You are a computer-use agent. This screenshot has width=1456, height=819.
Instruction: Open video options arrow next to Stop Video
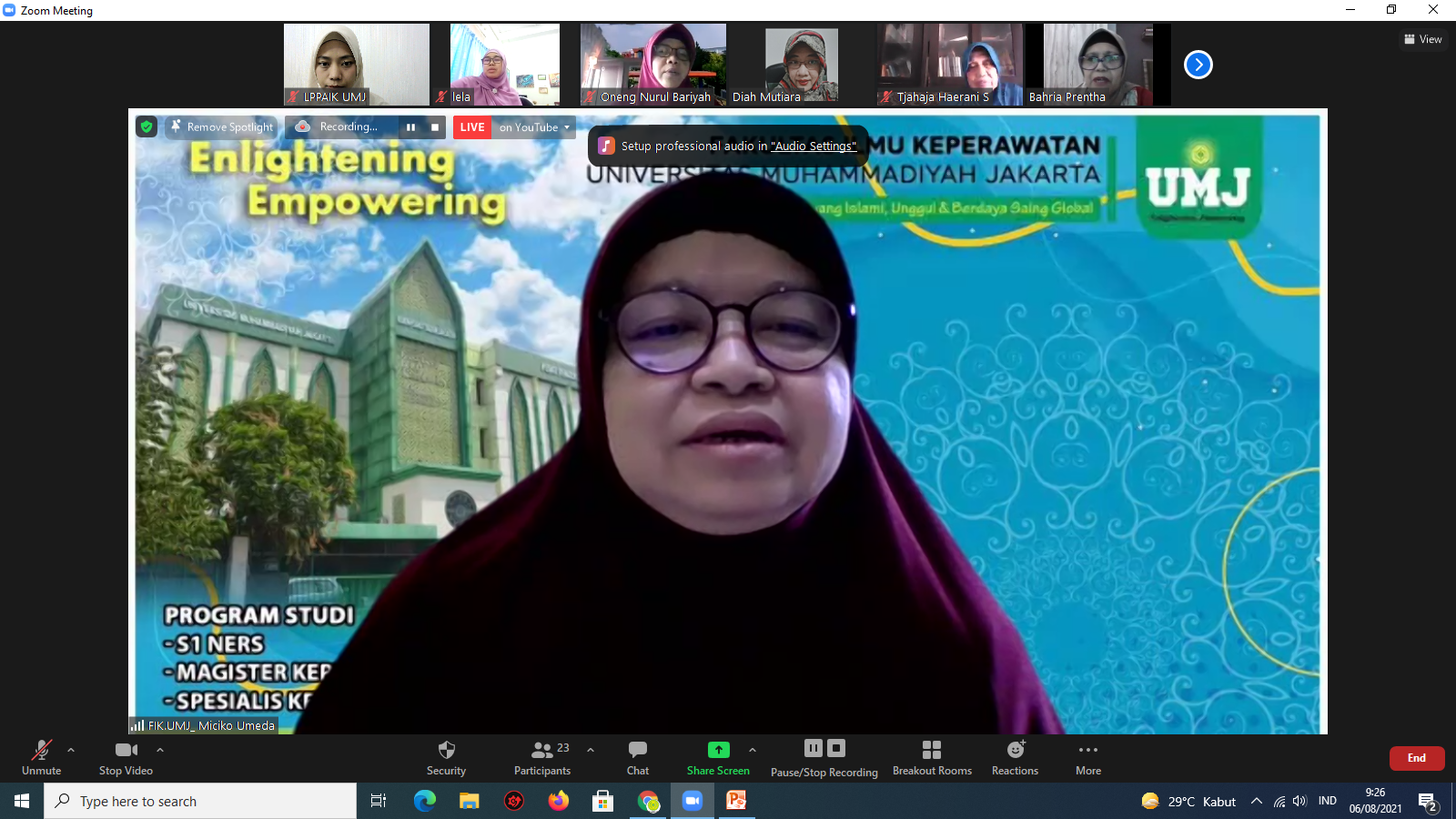(x=160, y=750)
